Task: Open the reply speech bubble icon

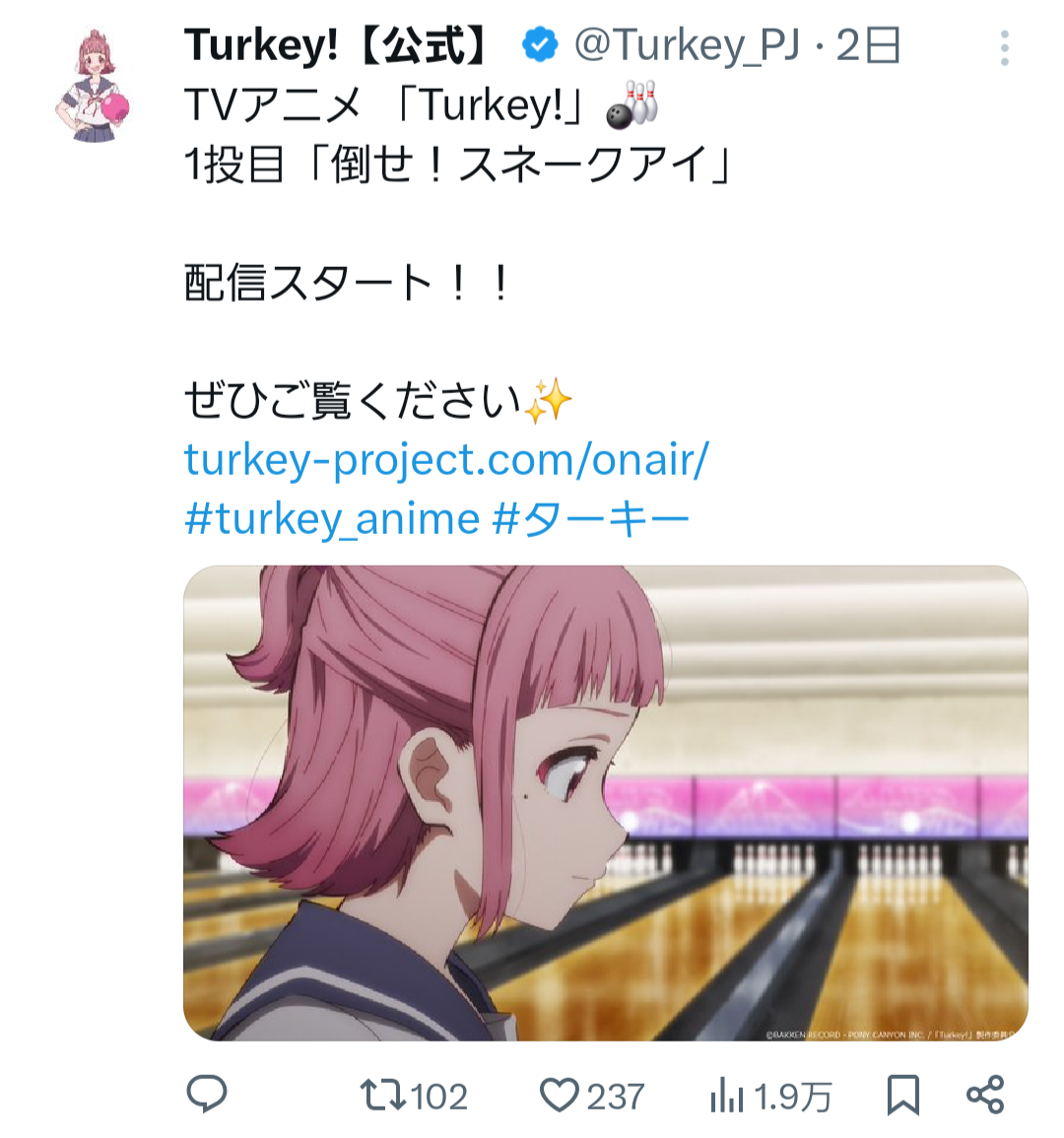Action: [x=207, y=1094]
